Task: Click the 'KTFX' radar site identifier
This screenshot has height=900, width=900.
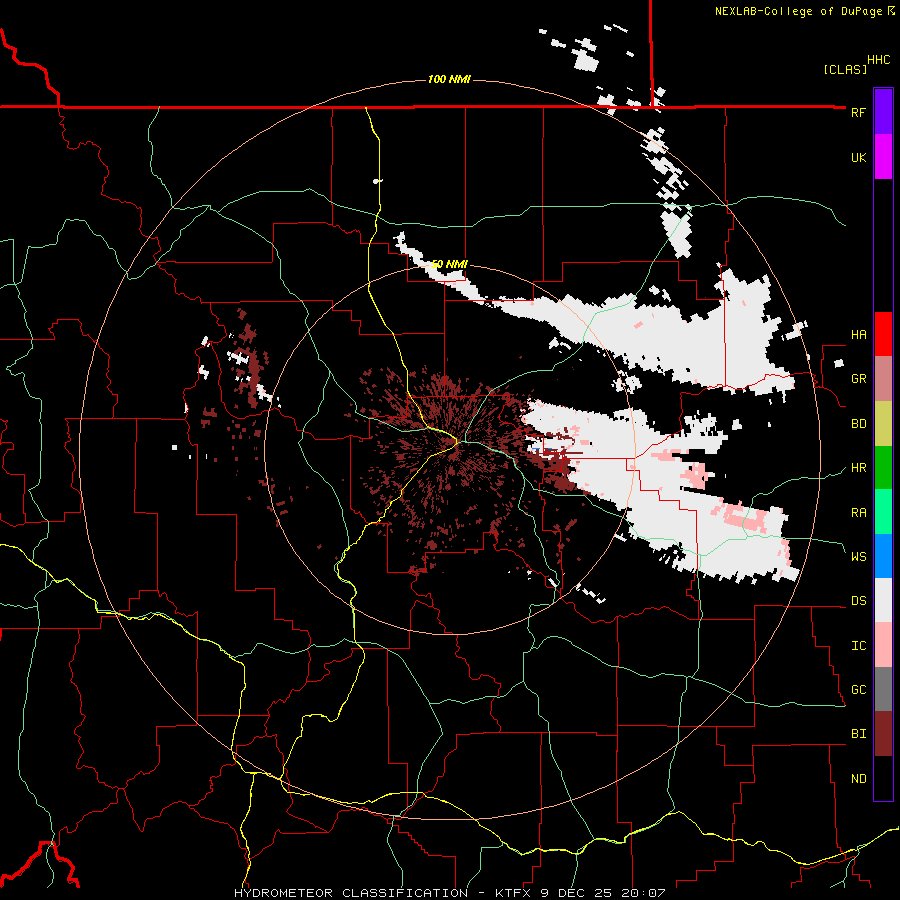Action: point(513,893)
